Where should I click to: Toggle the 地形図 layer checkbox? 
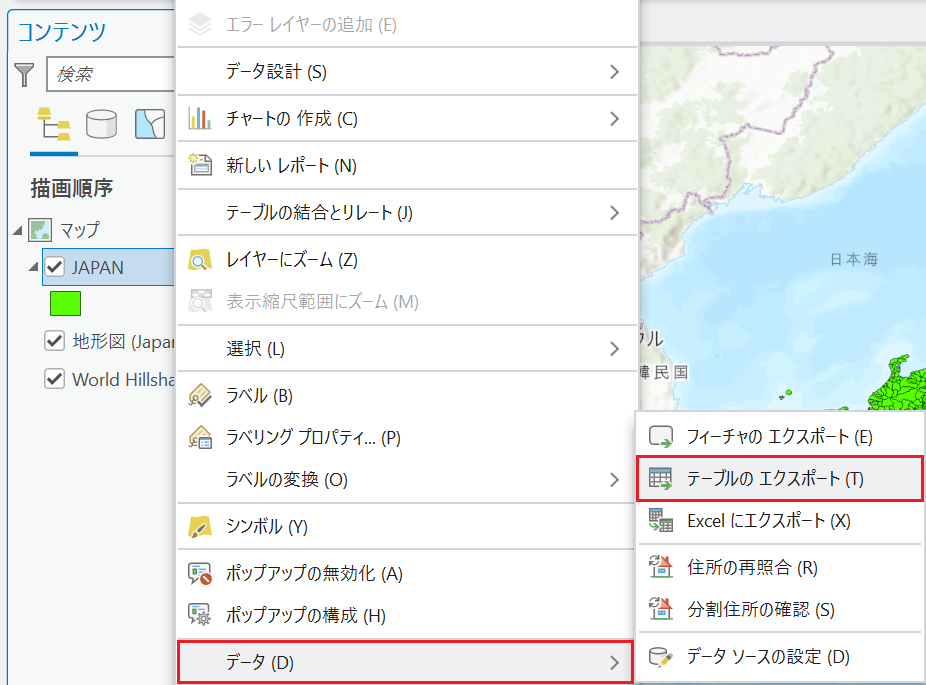click(54, 341)
